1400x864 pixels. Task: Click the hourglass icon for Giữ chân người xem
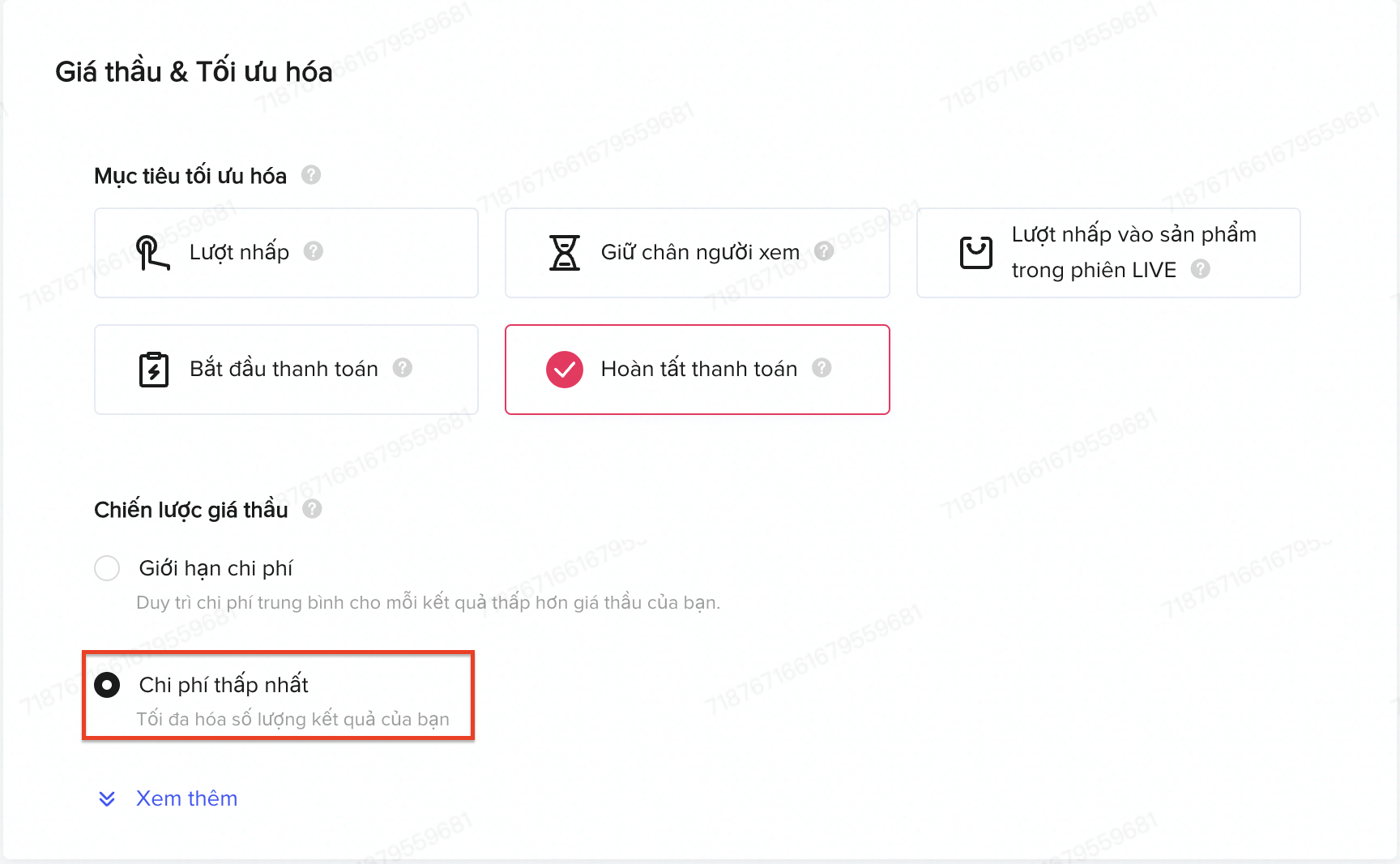[565, 253]
